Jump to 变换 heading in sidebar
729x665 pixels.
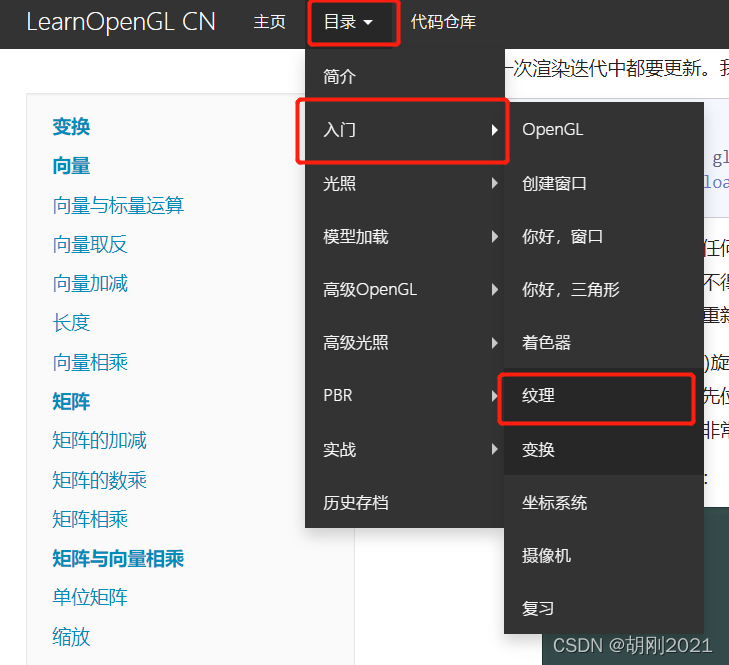click(x=71, y=126)
